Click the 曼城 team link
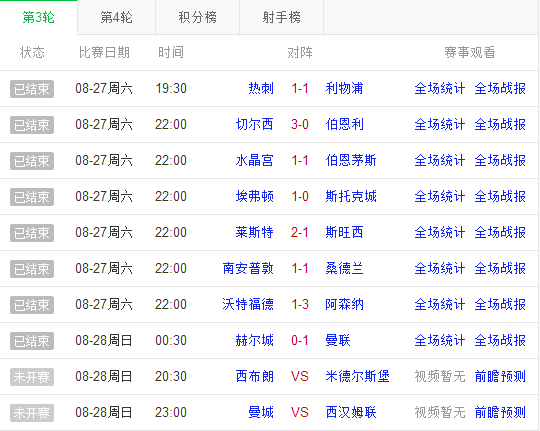Viewport: 540px width, 431px height. (x=261, y=412)
